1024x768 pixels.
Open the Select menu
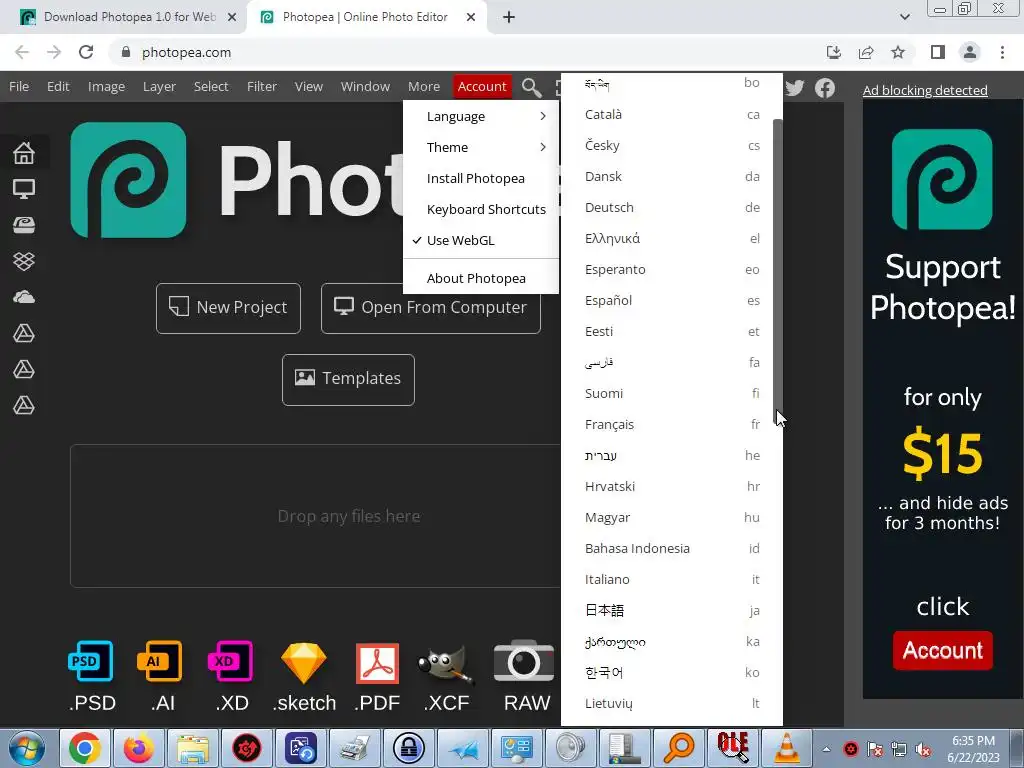pyautogui.click(x=211, y=86)
